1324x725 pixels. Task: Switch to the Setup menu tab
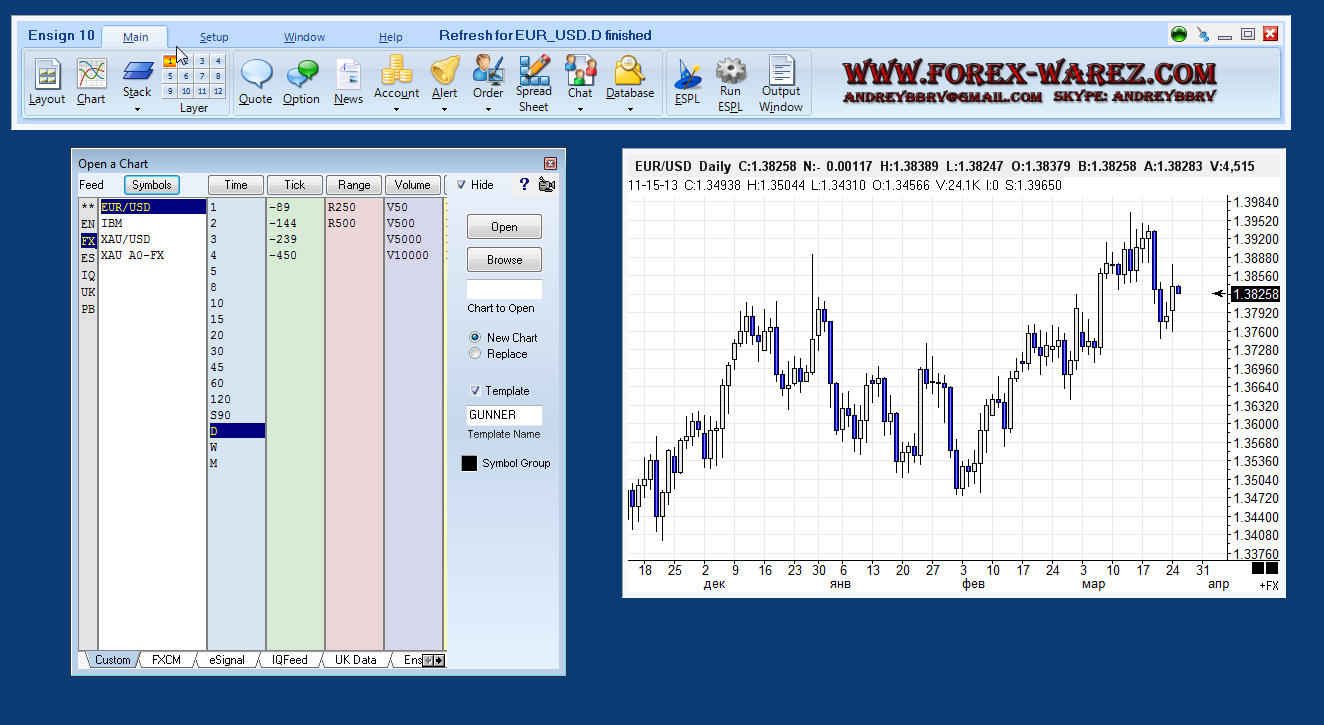pos(214,37)
